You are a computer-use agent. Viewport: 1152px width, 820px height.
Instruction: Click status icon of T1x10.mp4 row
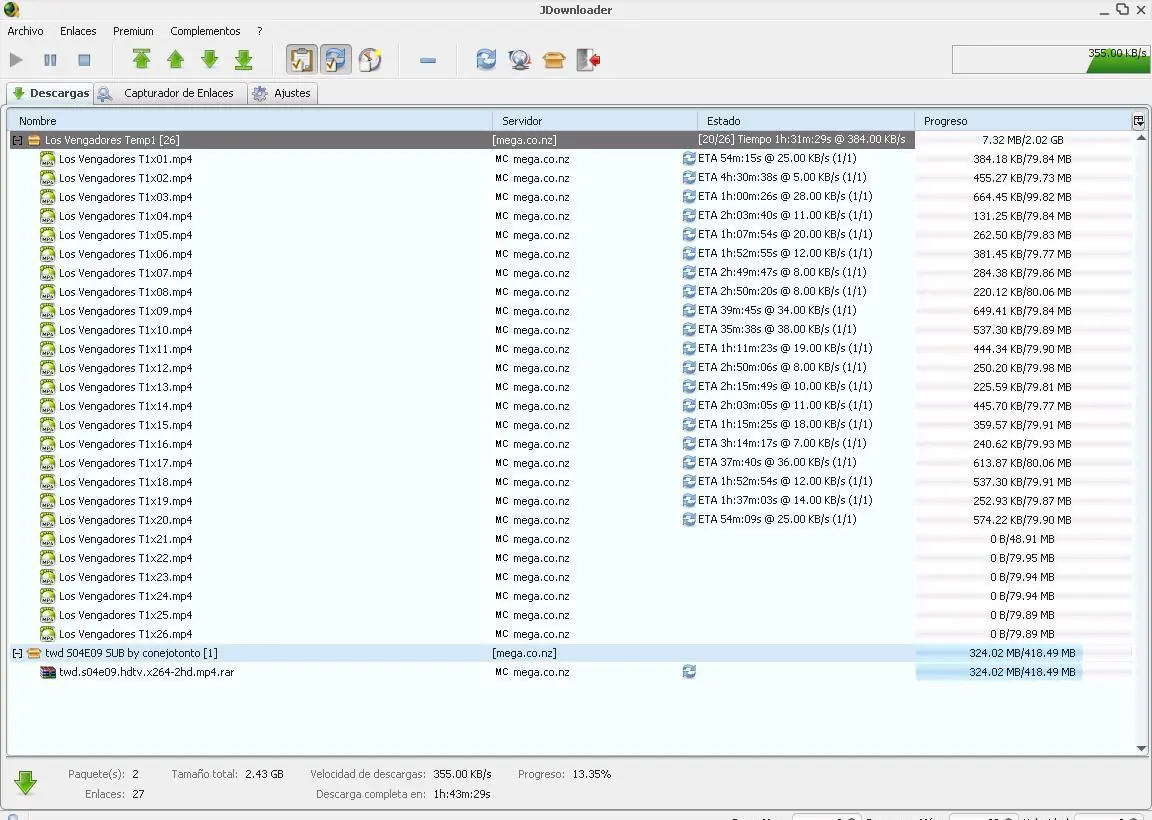689,329
